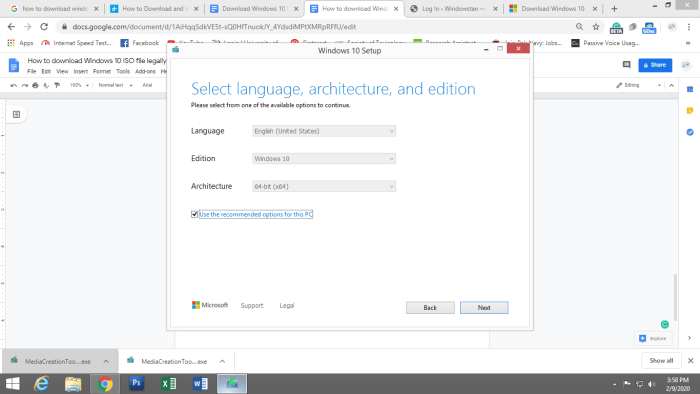The image size is (700, 394).
Task: Click the GDoc extension icon
Action: pyautogui.click(x=649, y=28)
